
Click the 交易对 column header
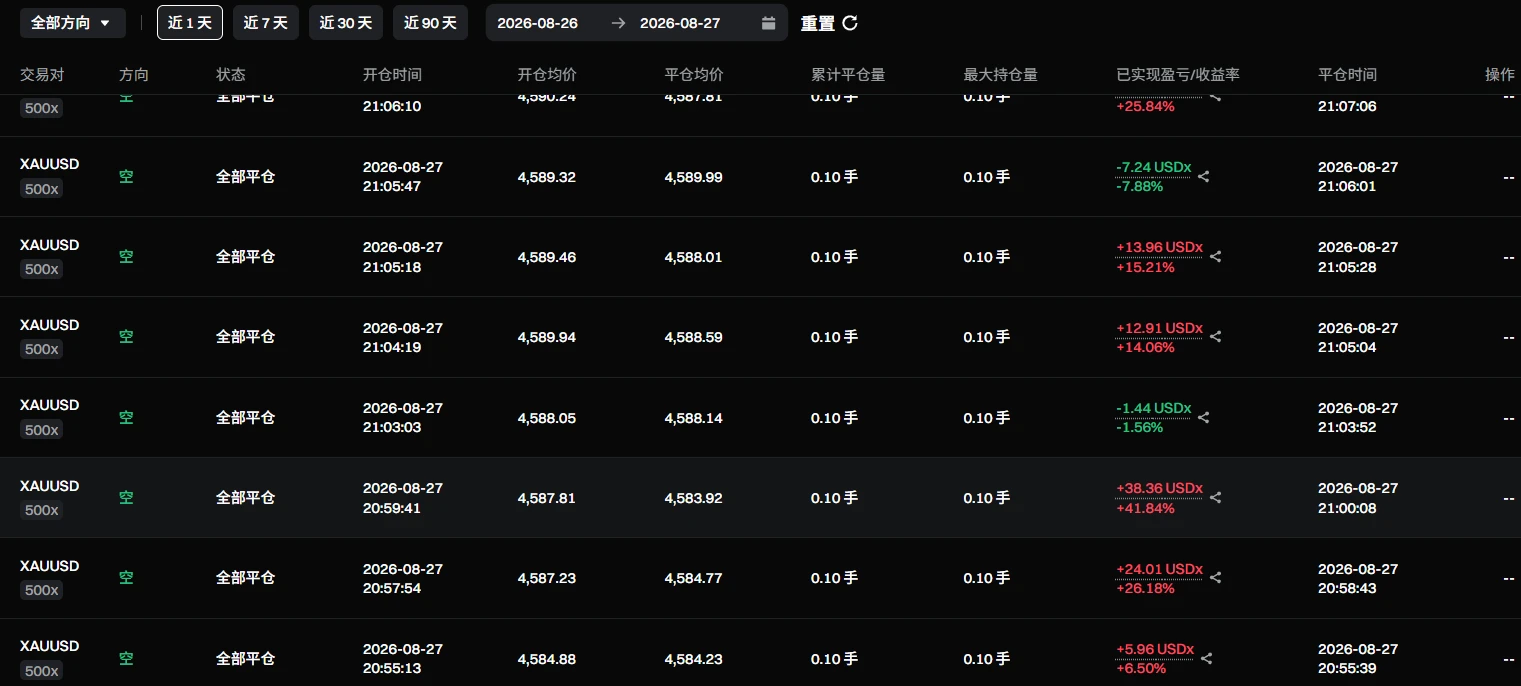42,75
